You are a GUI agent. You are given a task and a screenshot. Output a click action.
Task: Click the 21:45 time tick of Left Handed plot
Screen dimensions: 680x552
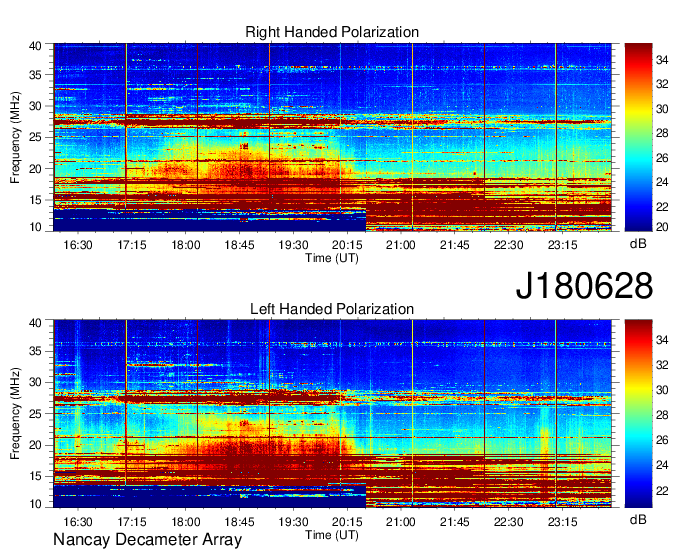coord(454,521)
